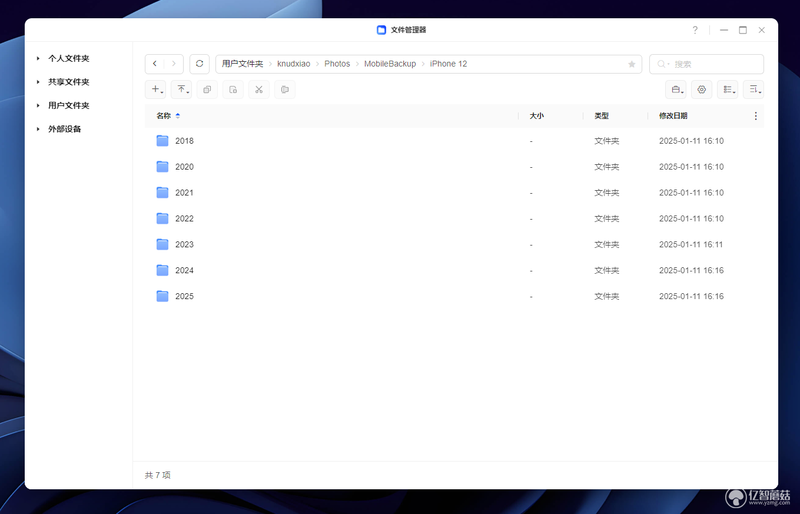The image size is (800, 514).
Task: Click modified date in 2025 folder row
Action: 691,297
